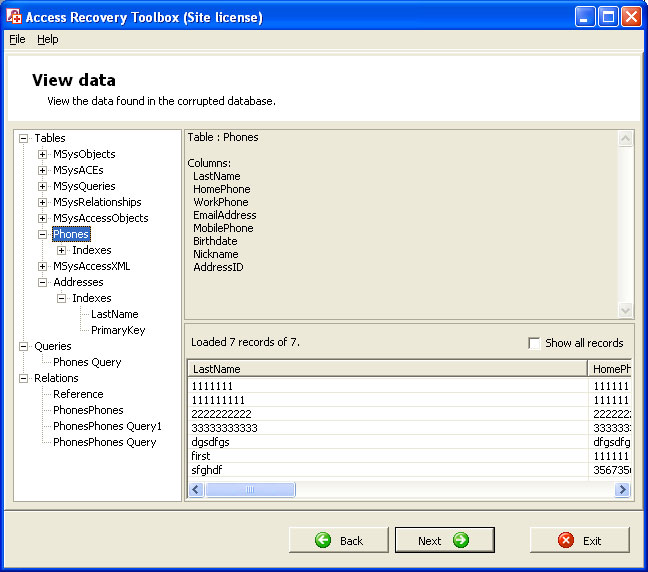Select the MSysRelationships tree item
This screenshot has width=648, height=572.
coord(97,203)
